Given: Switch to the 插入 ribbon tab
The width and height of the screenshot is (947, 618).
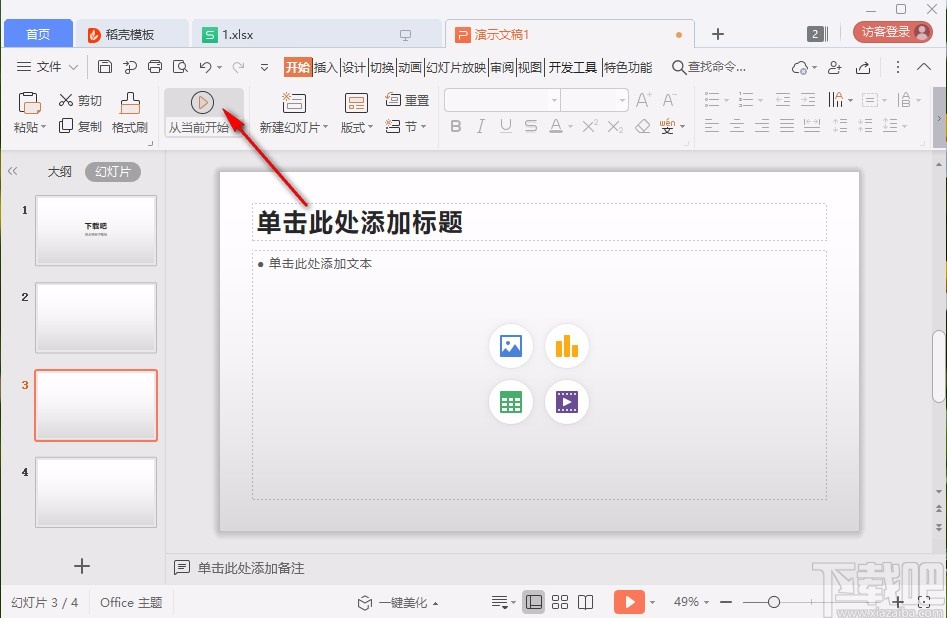Looking at the screenshot, I should pos(326,67).
